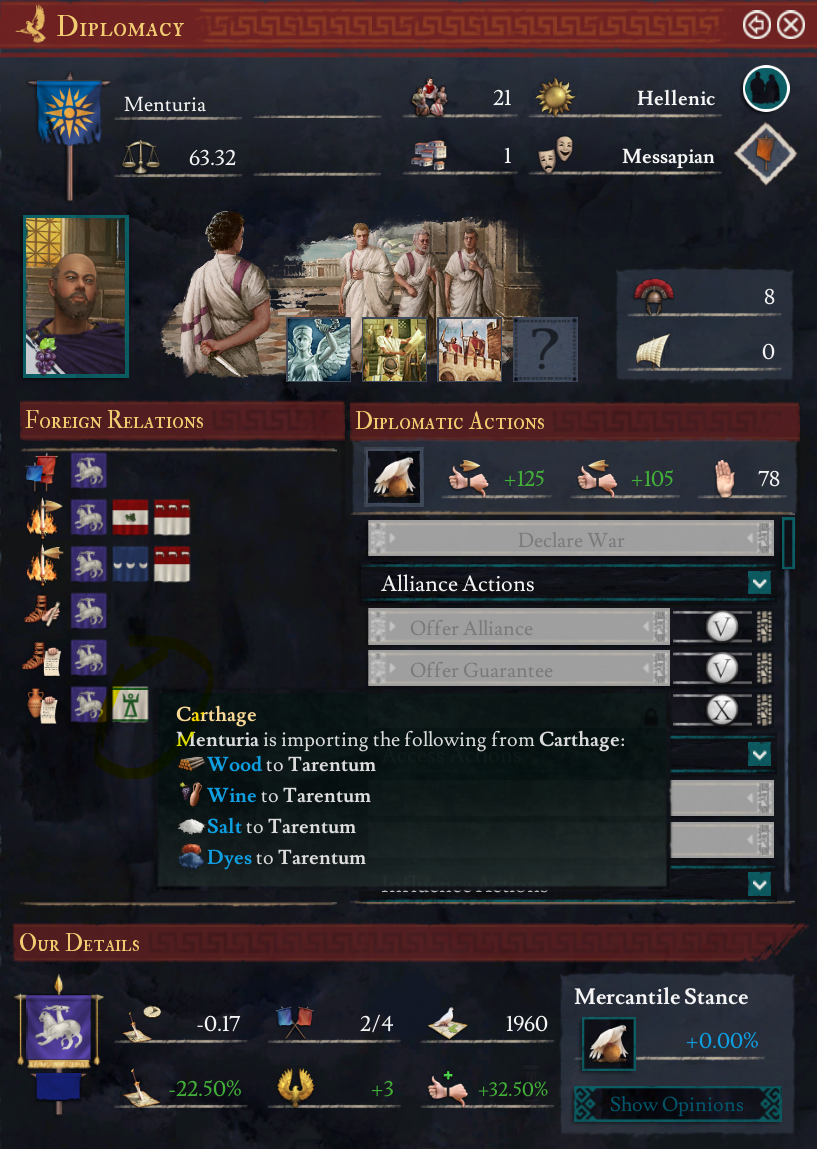Expand the Access Actions chevron behind the tooltip

click(760, 754)
